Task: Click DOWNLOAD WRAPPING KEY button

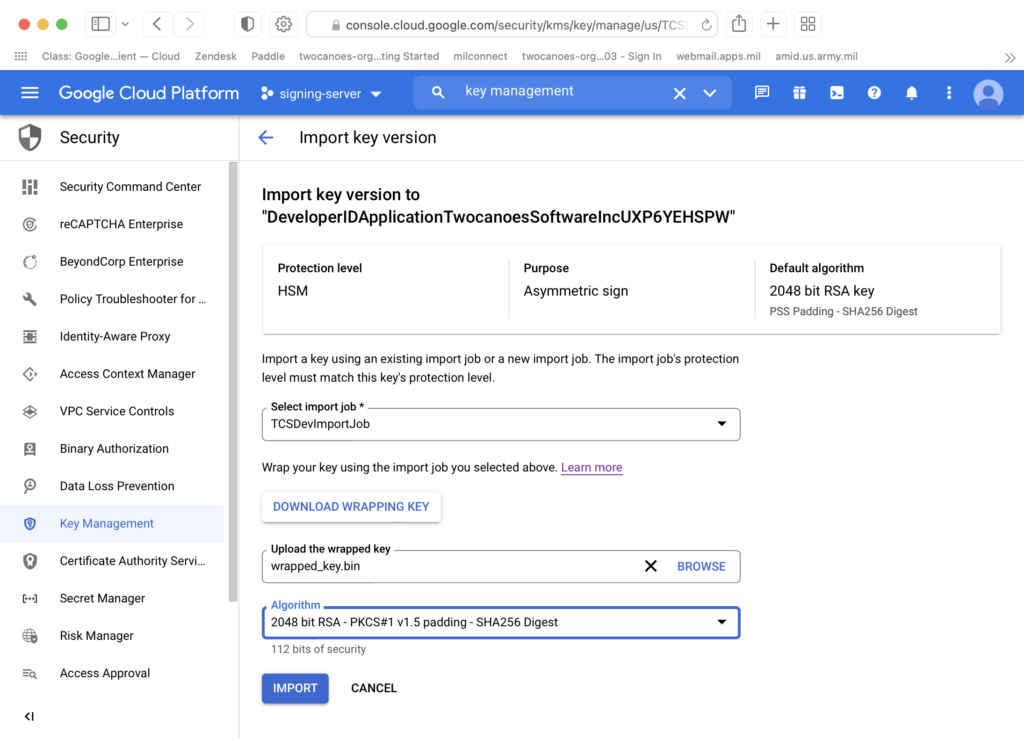Action: pyautogui.click(x=351, y=507)
